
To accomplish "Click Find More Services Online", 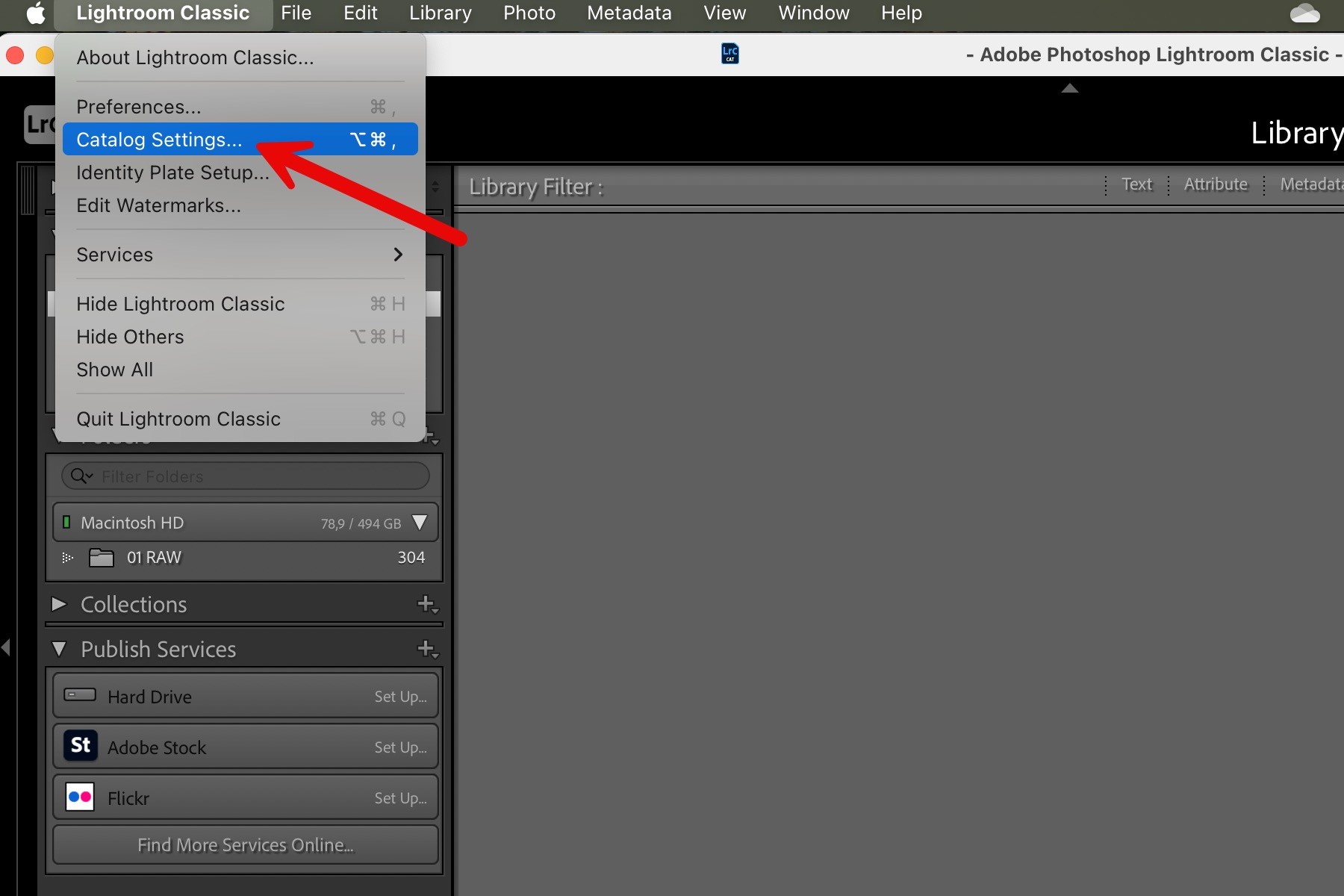I will tap(246, 844).
